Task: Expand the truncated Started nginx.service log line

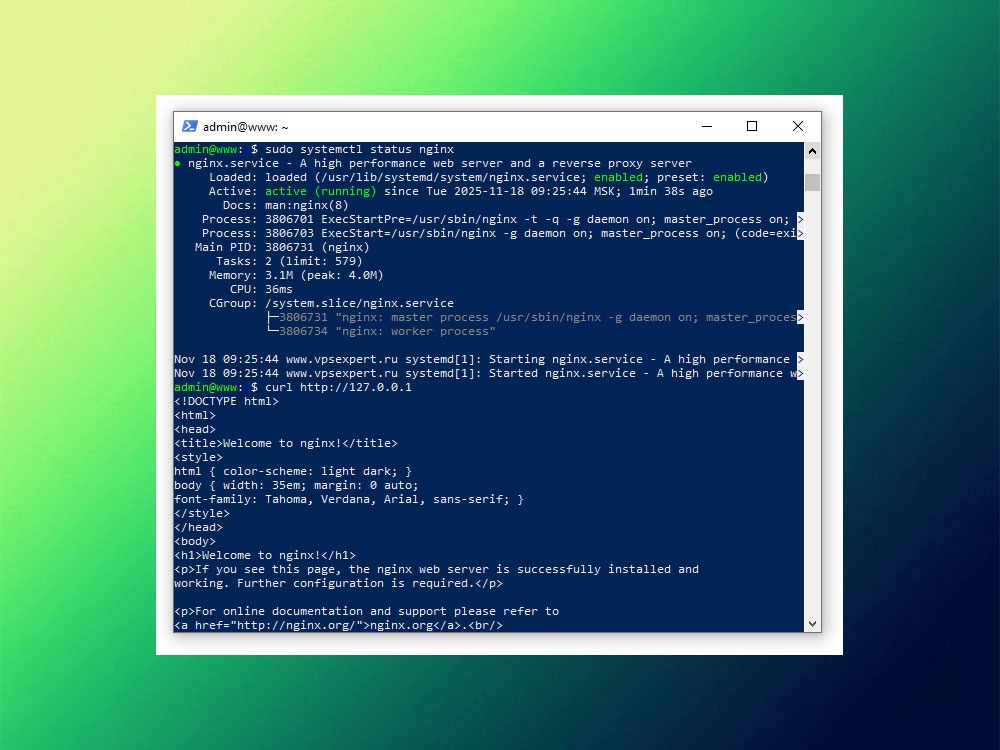Action: click(x=798, y=372)
